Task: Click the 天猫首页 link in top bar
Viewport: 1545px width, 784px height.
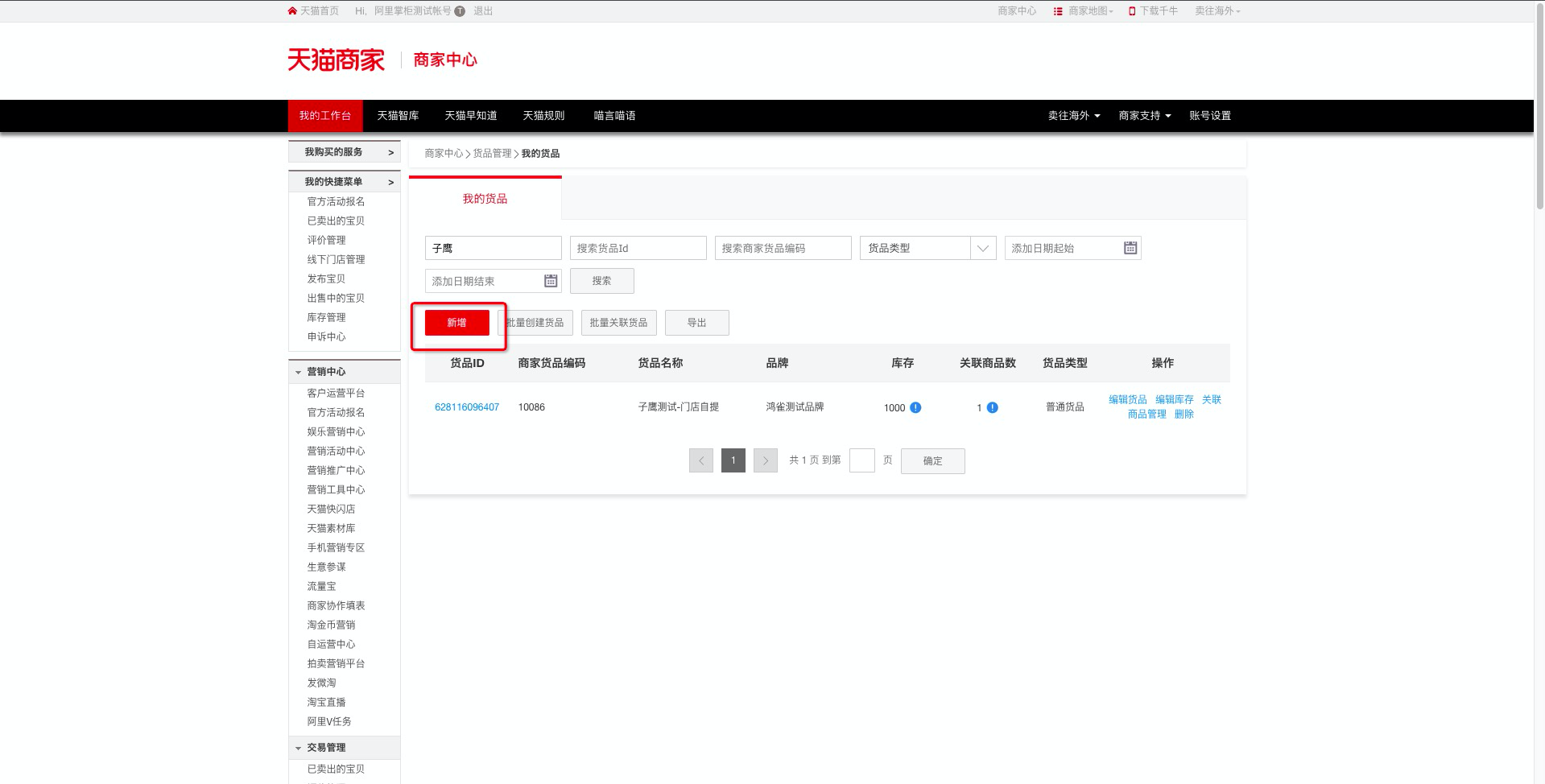Action: [x=319, y=11]
